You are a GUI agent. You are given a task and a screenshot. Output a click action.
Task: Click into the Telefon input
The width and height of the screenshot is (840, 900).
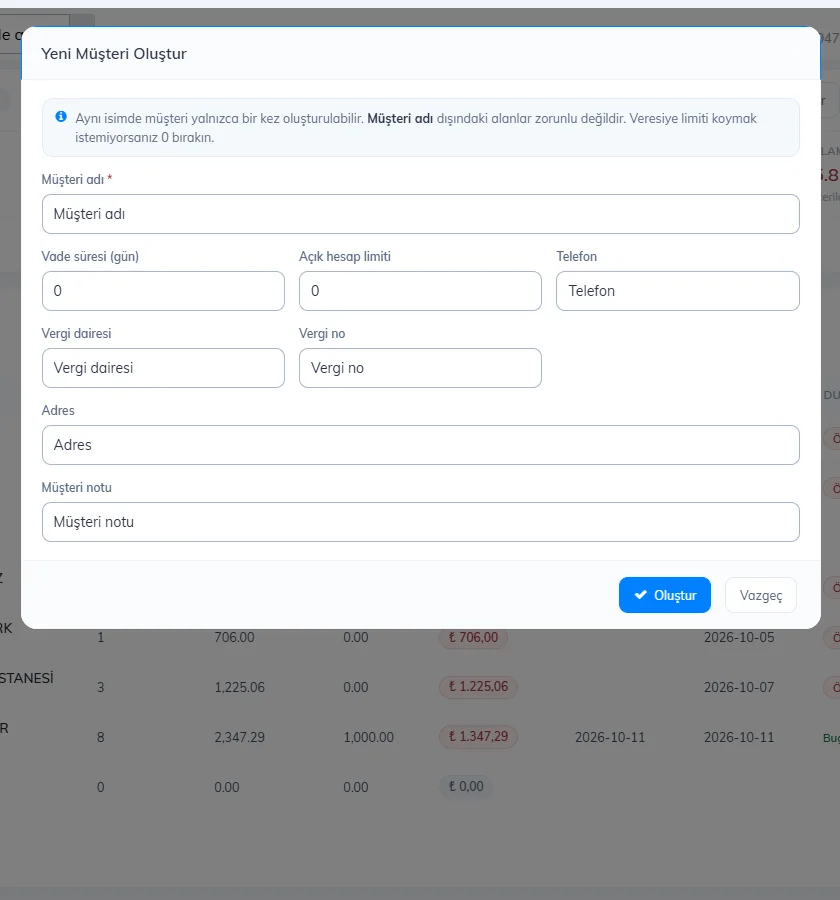pos(678,291)
